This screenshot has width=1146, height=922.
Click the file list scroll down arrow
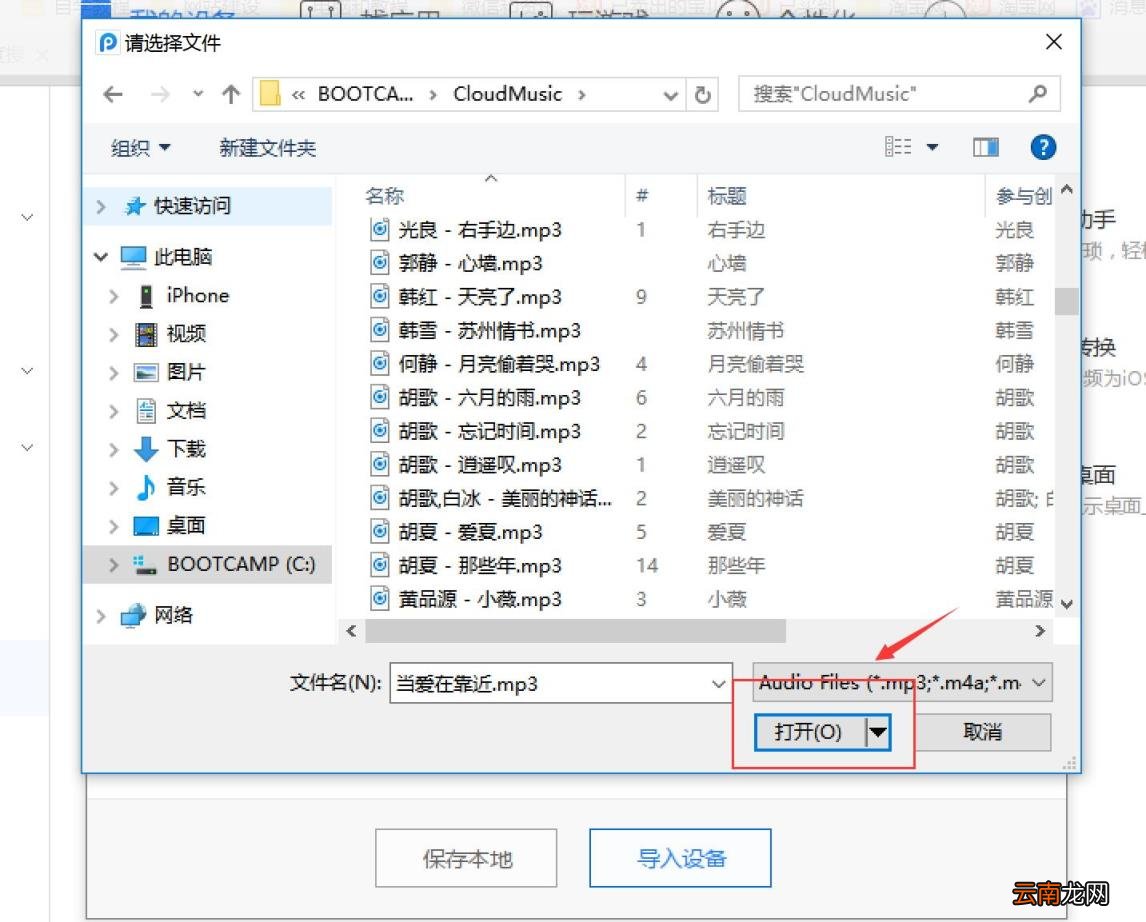1067,603
